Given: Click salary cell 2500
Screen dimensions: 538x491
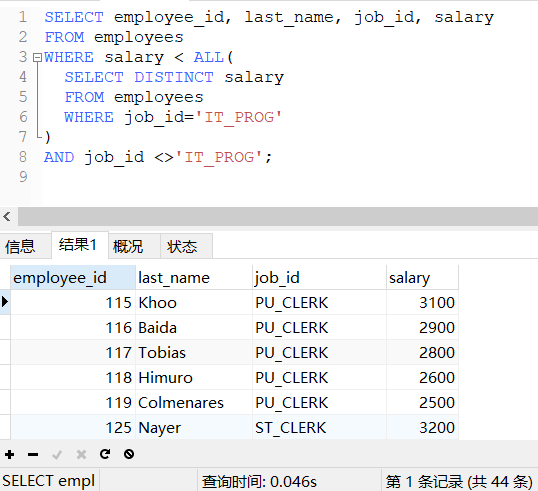Looking at the screenshot, I should (x=422, y=403).
